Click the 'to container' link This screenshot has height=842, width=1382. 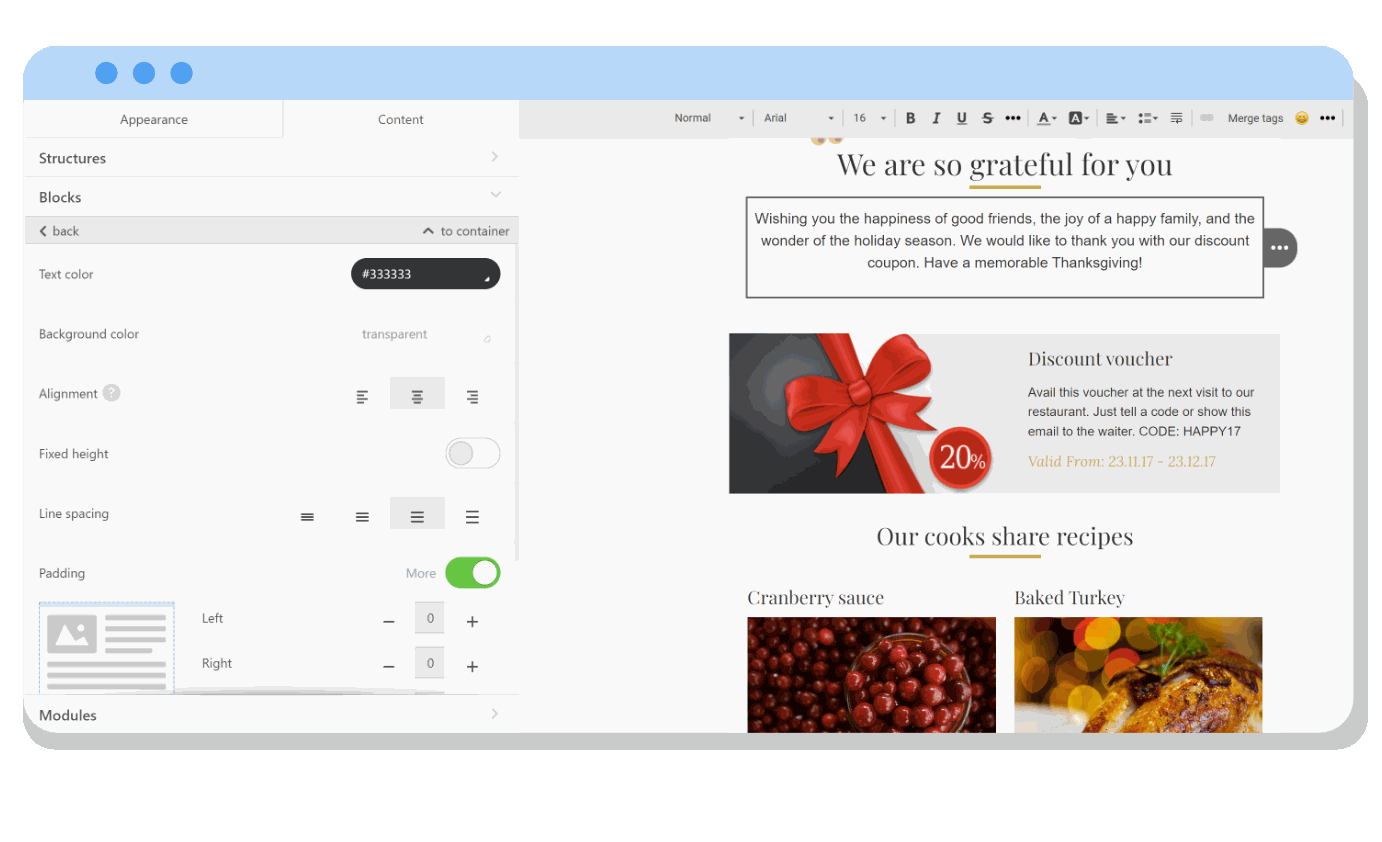click(x=467, y=231)
